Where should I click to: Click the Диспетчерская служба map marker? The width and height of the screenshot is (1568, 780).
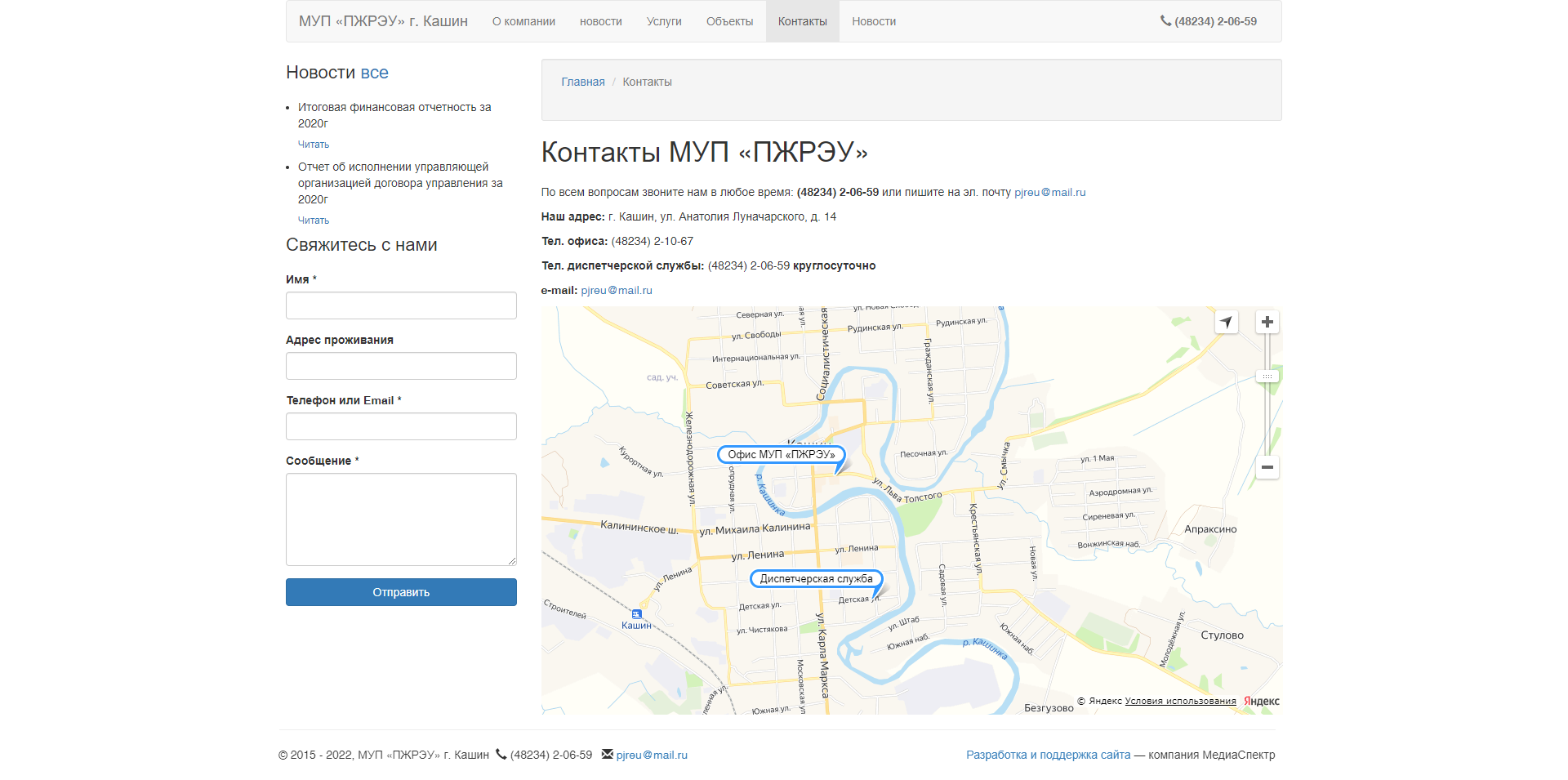[x=816, y=579]
